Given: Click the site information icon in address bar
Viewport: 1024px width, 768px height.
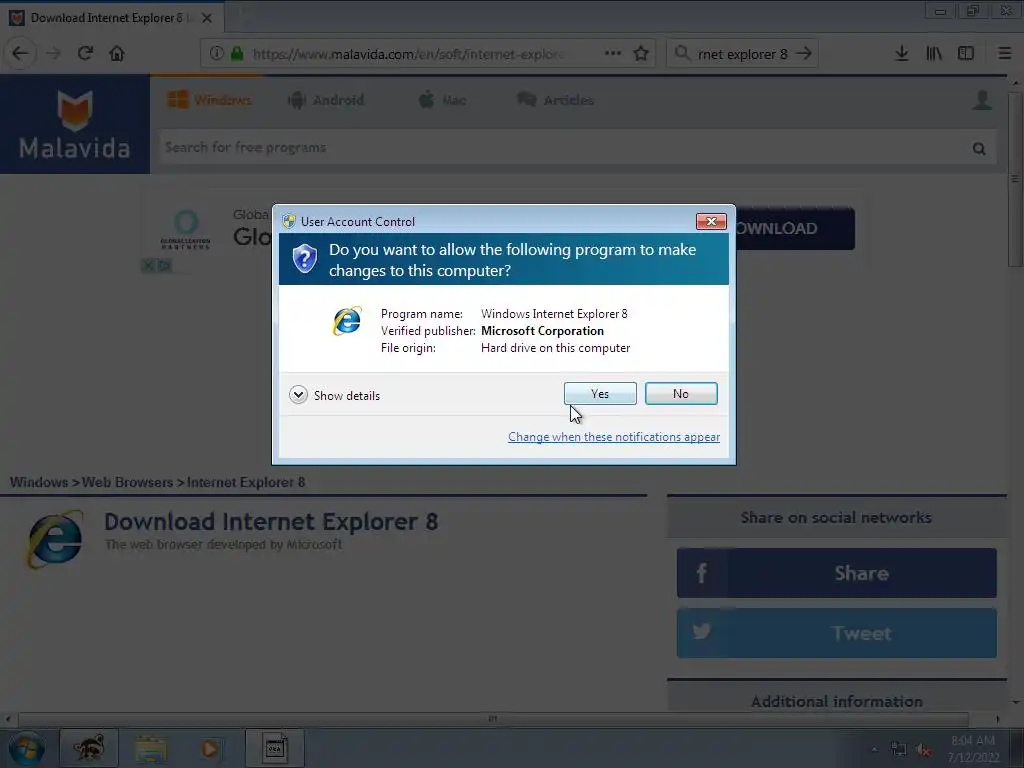Looking at the screenshot, I should point(216,54).
